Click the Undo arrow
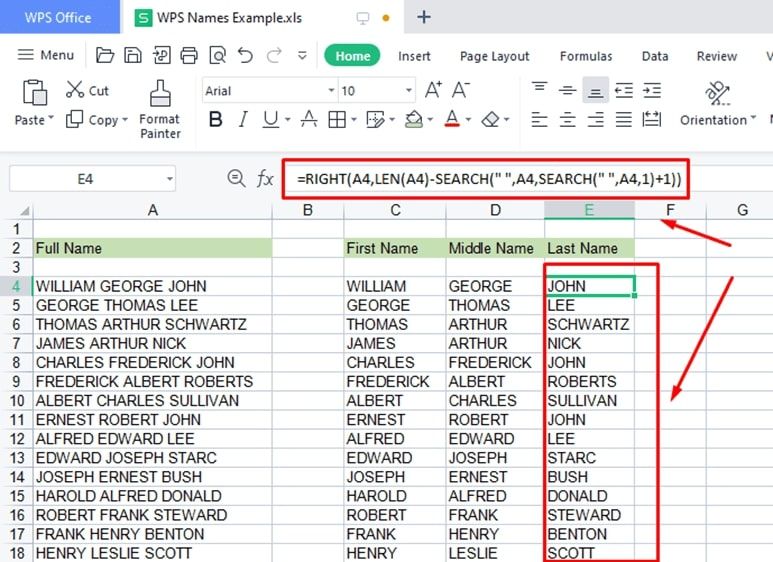This screenshot has height=562, width=773. pyautogui.click(x=247, y=56)
